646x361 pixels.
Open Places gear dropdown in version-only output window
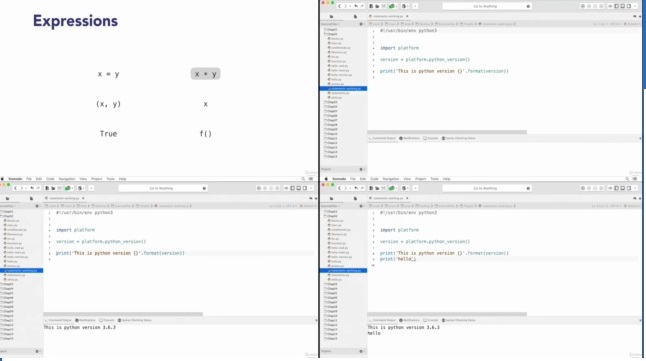tap(37, 206)
